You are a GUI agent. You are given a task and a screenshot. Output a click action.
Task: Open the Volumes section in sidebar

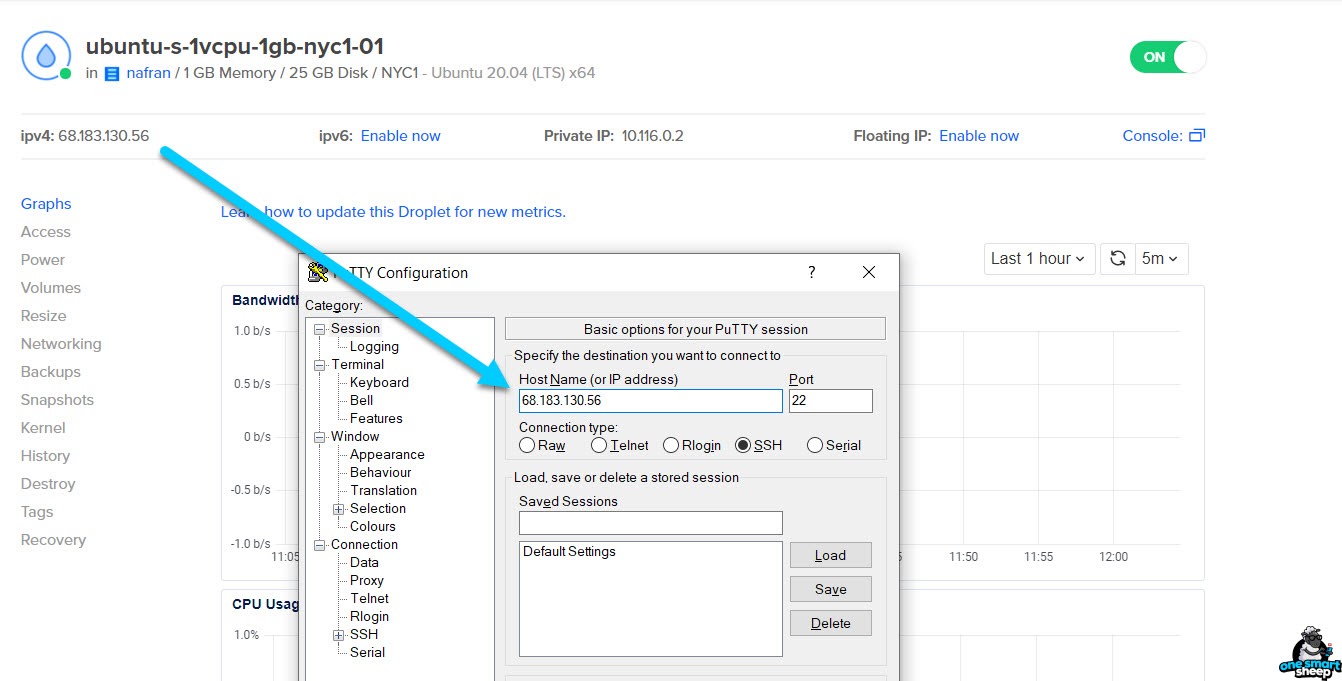[x=51, y=288]
